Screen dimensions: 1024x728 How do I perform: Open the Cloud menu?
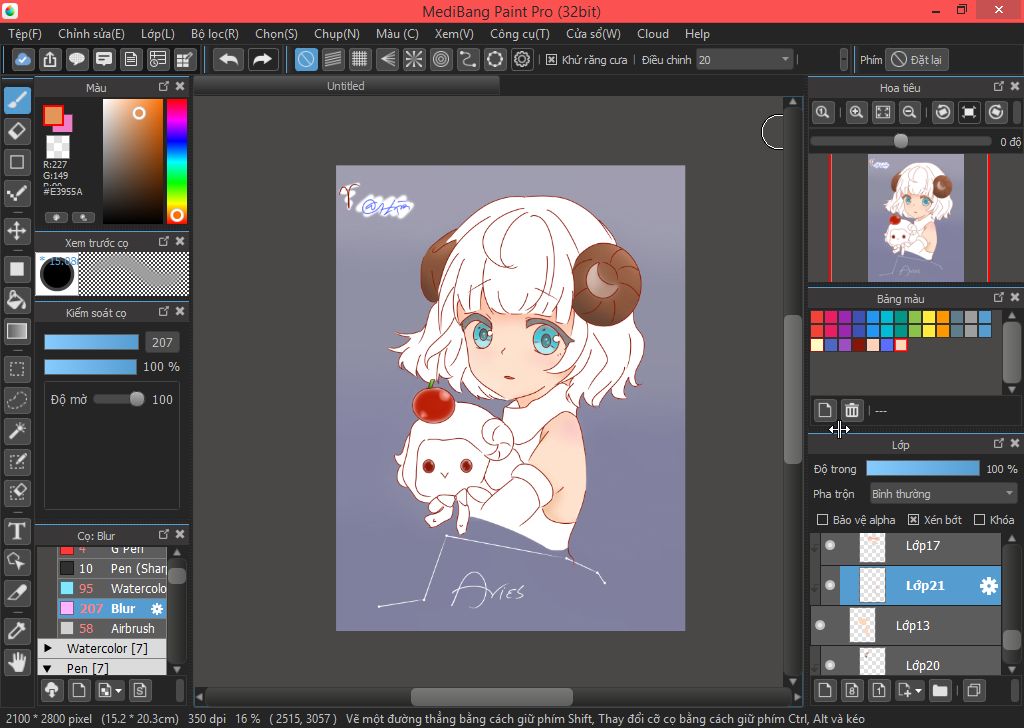[652, 34]
